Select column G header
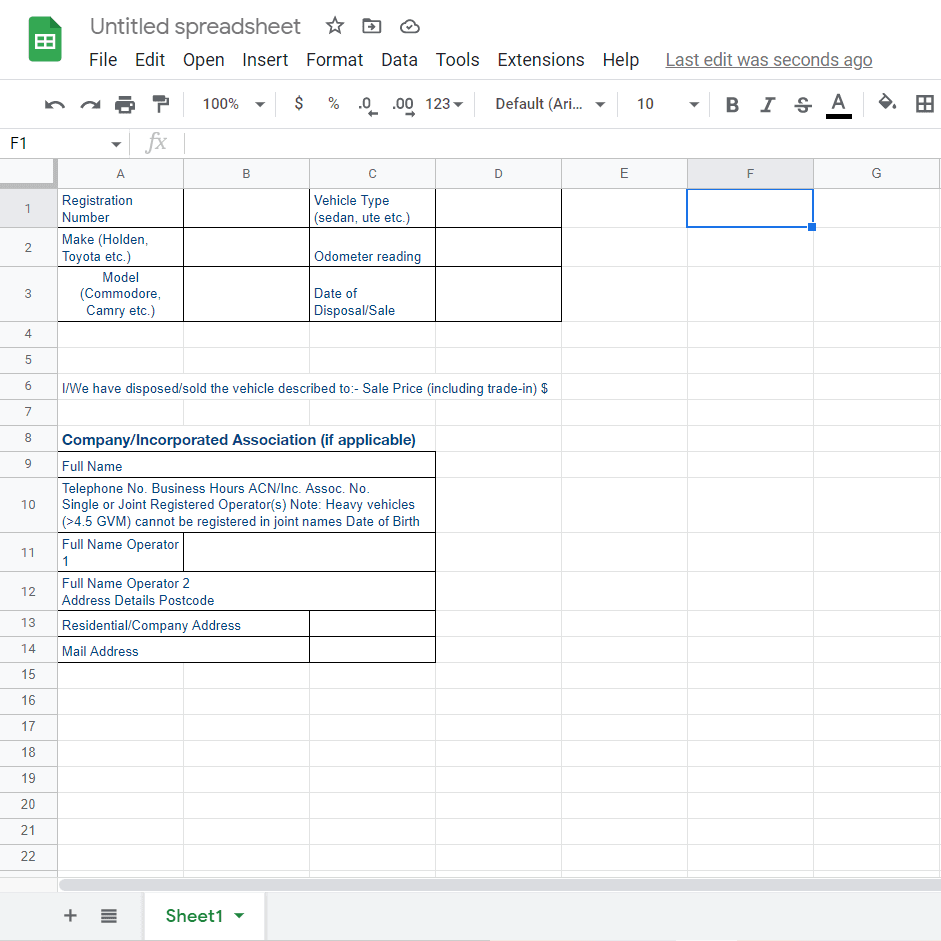941x941 pixels. 877,174
